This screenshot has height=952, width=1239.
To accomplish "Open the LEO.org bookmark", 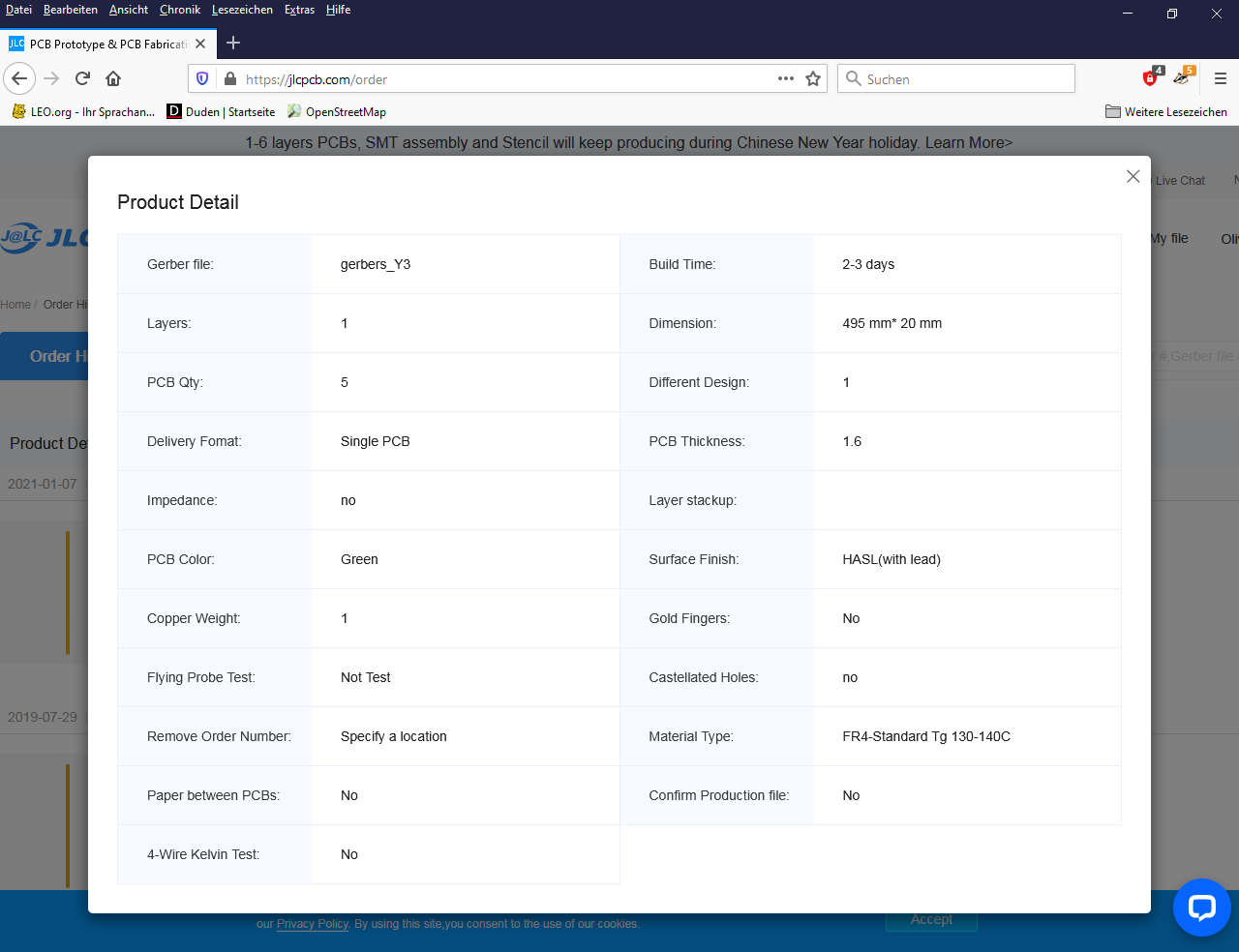I will [83, 111].
